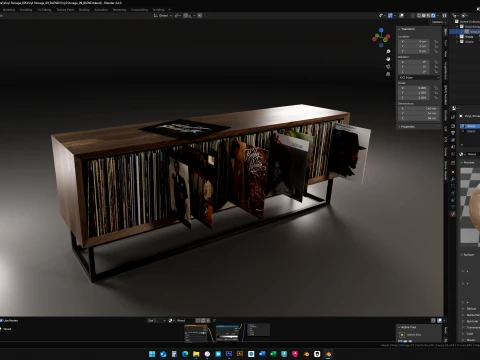Switch to Modeling workspace tab
The width and height of the screenshot is (480, 360).
click(x=9, y=10)
